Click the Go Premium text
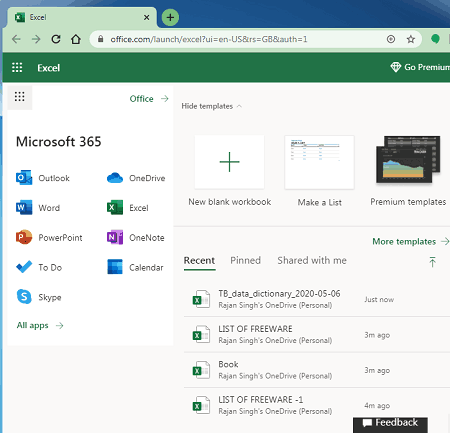Screen dimensions: 450x433 point(427,67)
